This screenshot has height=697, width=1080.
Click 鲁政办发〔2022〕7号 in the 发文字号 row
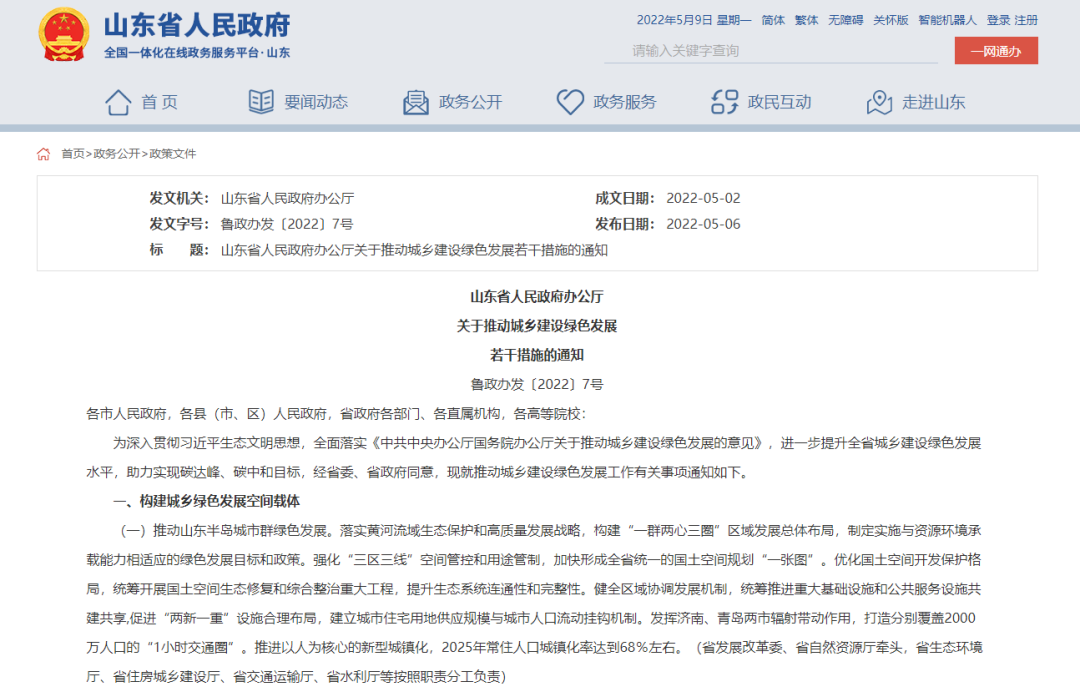pyautogui.click(x=287, y=225)
